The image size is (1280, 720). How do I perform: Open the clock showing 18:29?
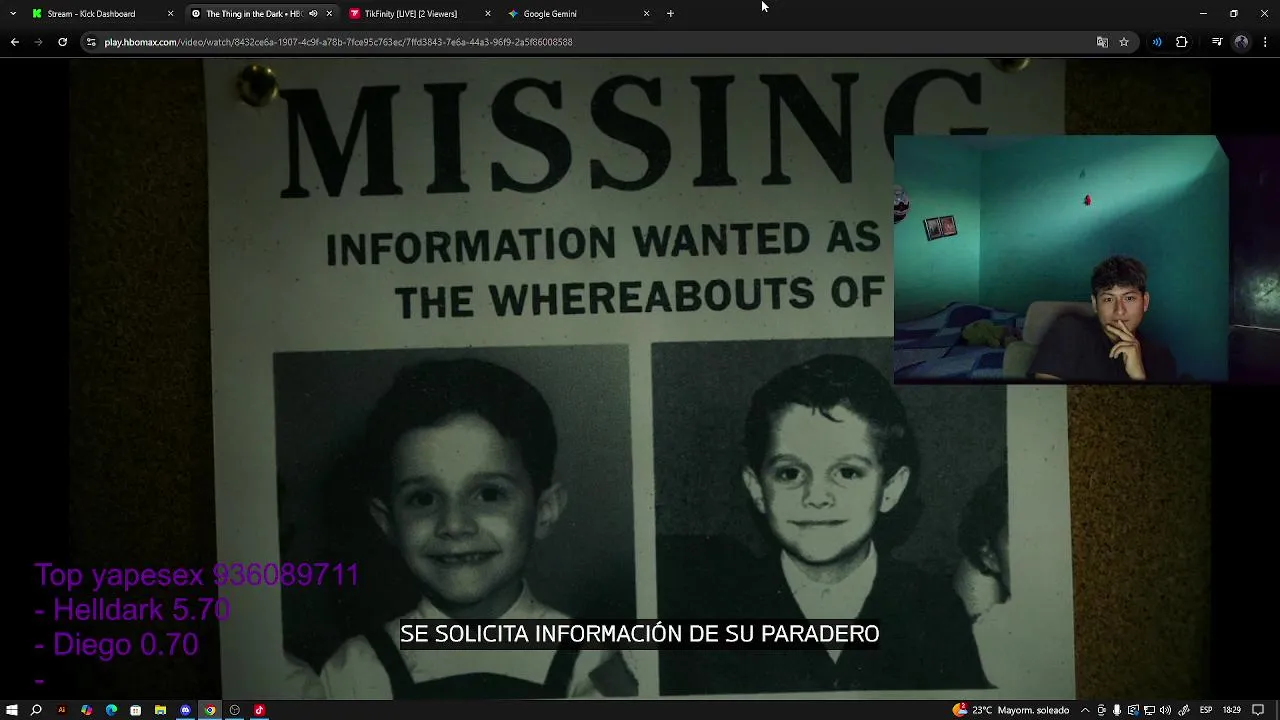1231,710
